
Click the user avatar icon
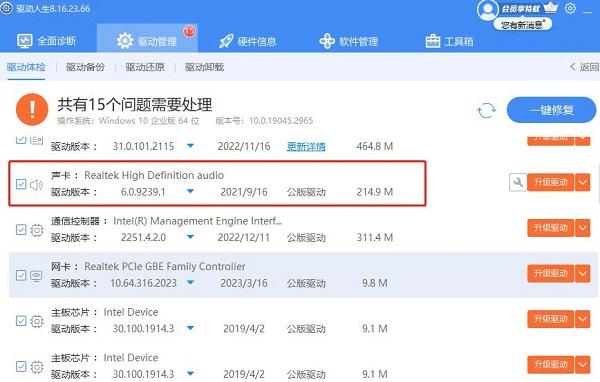click(487, 10)
